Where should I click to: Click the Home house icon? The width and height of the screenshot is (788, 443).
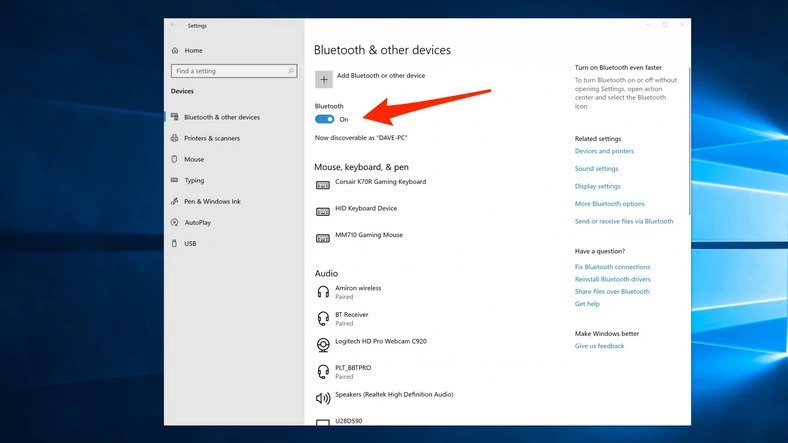click(x=175, y=50)
